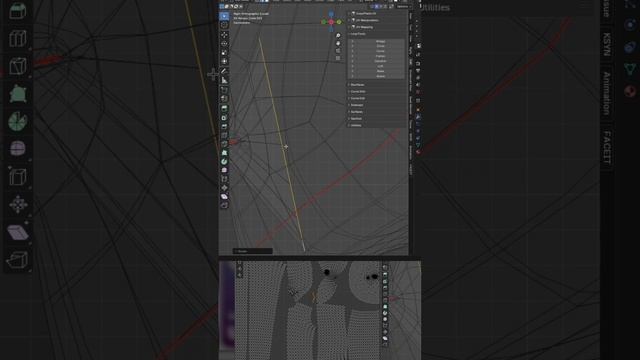Select the small Rip Region tool icon
640x360 pixels.
point(224,205)
